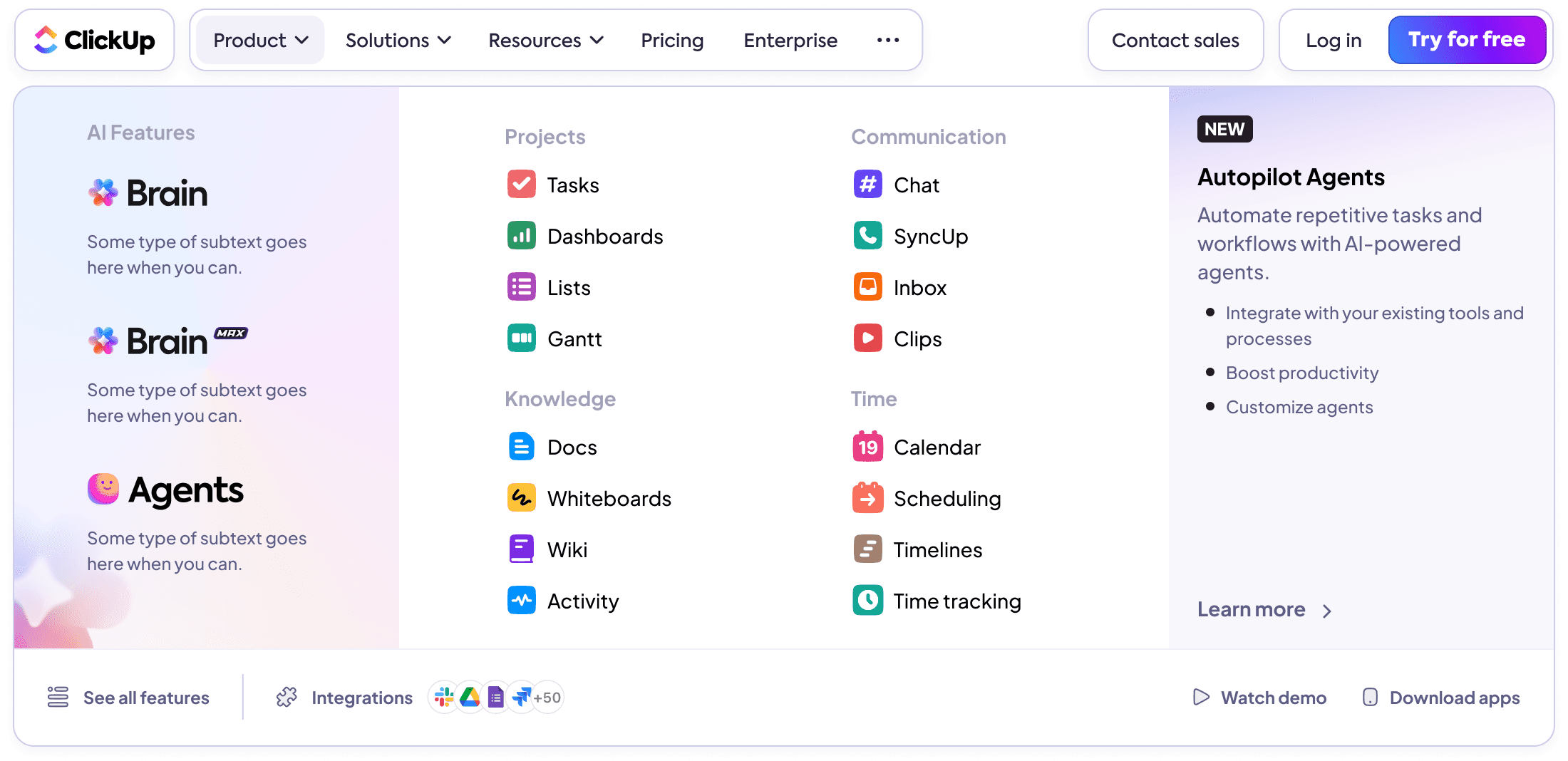
Task: Select the Wiki text item
Action: [x=567, y=549]
